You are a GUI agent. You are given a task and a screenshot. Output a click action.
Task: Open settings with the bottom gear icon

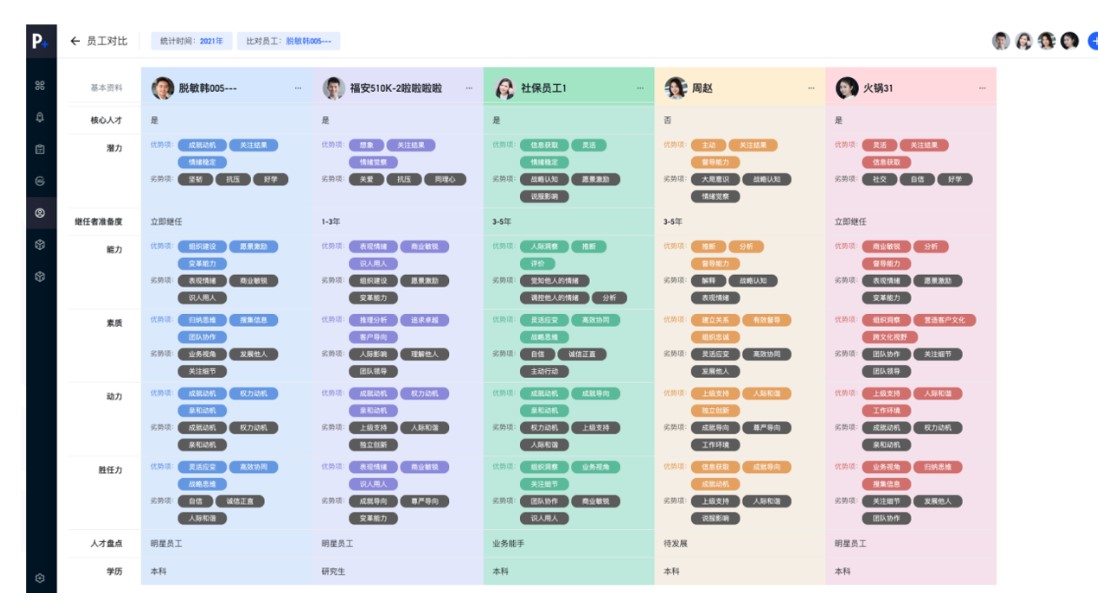(40, 578)
